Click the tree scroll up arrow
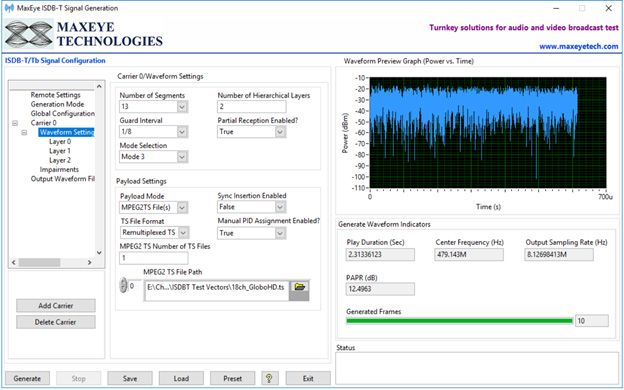This screenshot has width=624, height=390. pyautogui.click(x=99, y=86)
